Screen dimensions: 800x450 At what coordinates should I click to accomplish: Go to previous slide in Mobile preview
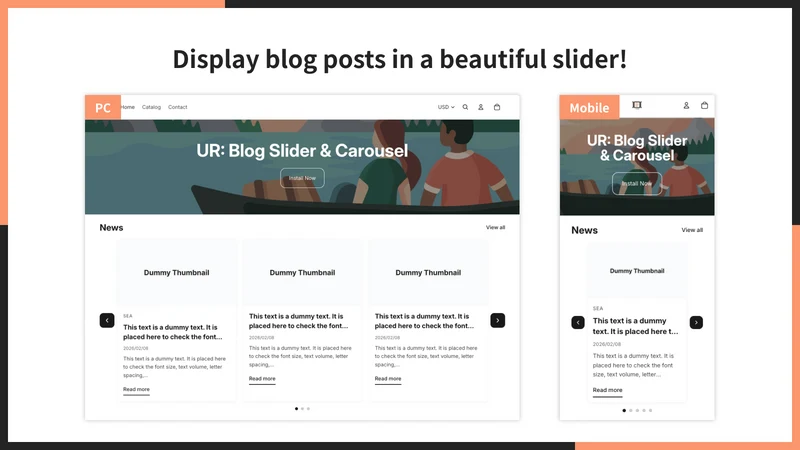(x=578, y=322)
